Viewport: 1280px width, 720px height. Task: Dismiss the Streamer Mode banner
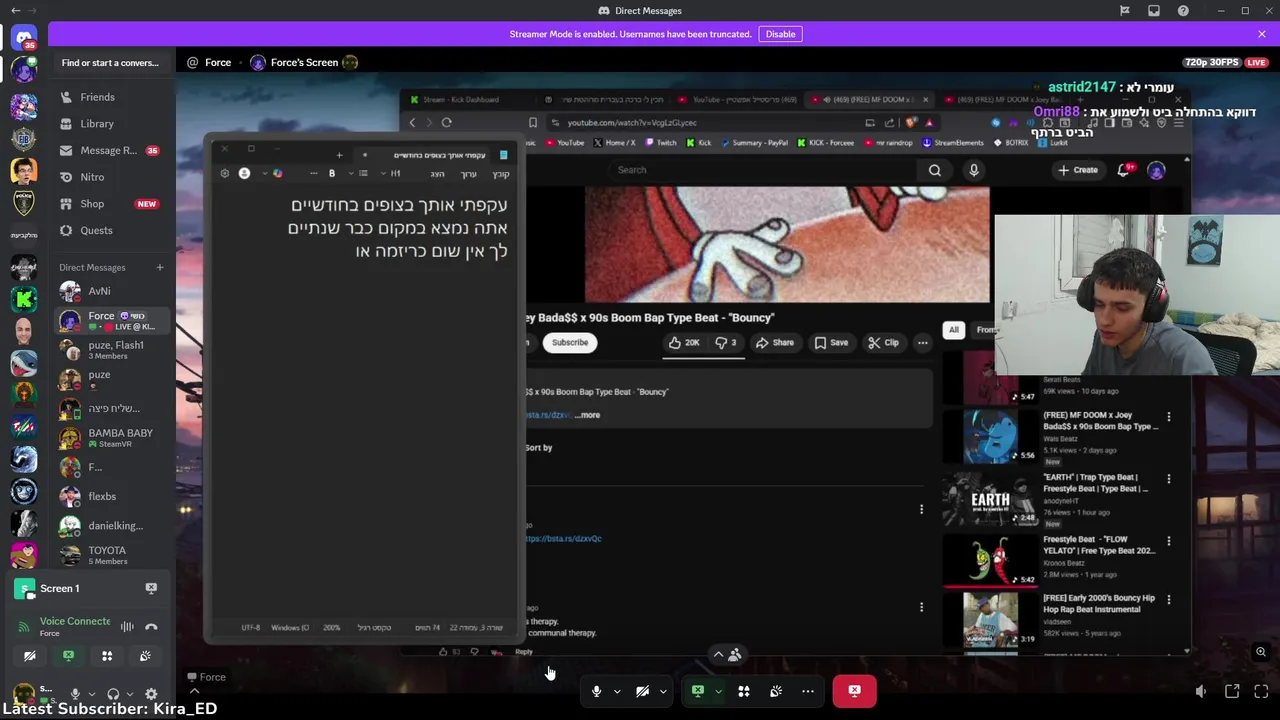coord(1262,34)
